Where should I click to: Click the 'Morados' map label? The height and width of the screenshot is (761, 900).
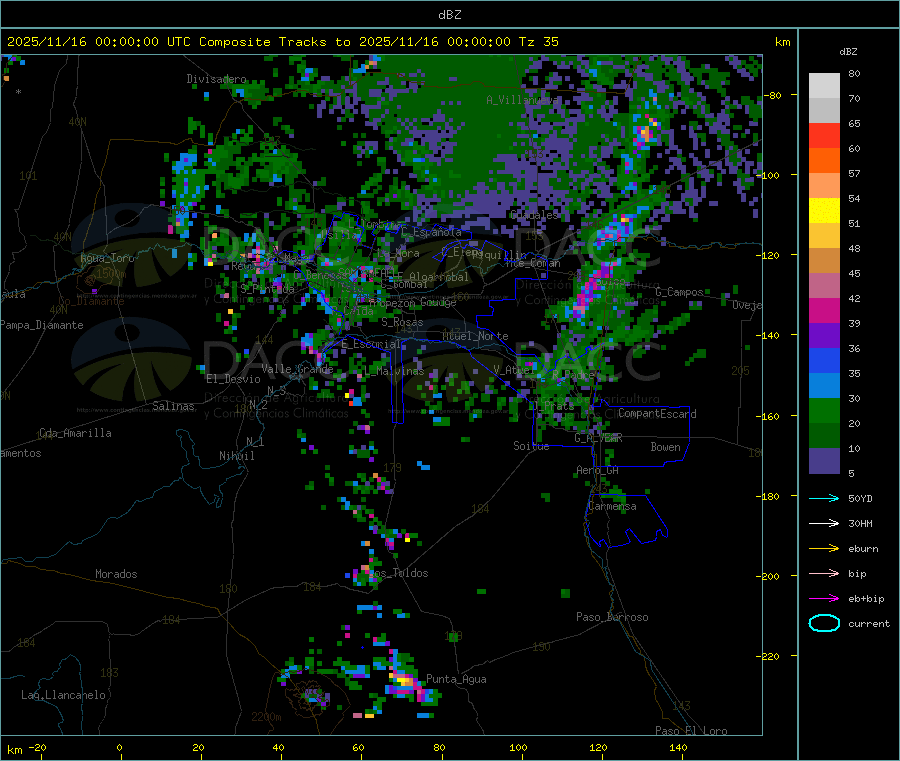116,574
